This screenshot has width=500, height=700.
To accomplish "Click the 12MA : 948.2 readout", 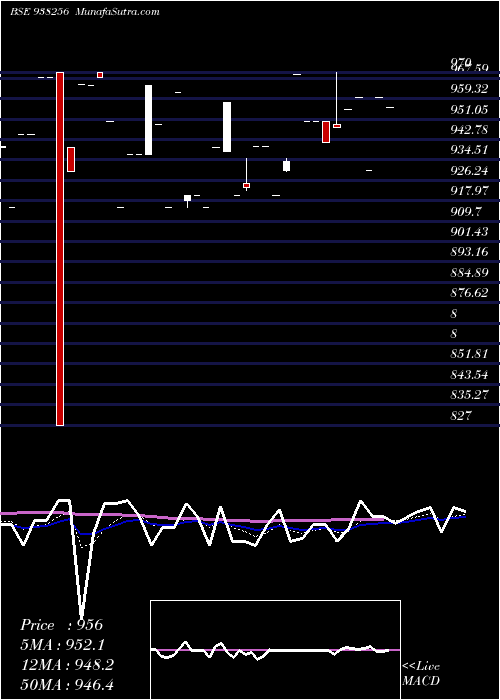I will click(x=67, y=665).
